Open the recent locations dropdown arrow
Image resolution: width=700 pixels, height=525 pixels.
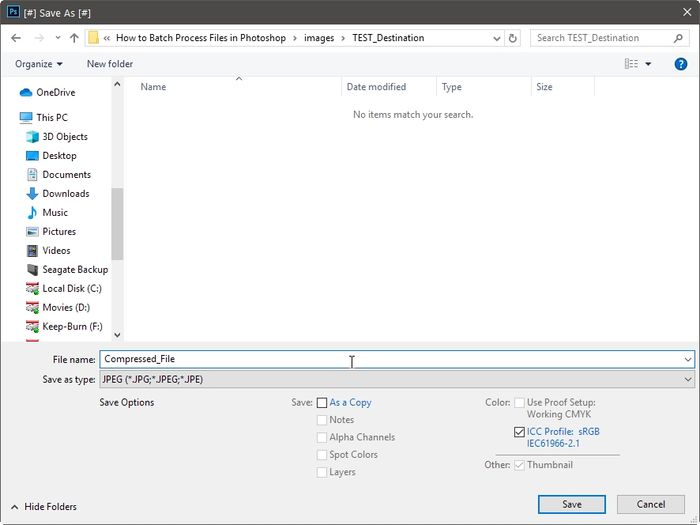(x=58, y=38)
